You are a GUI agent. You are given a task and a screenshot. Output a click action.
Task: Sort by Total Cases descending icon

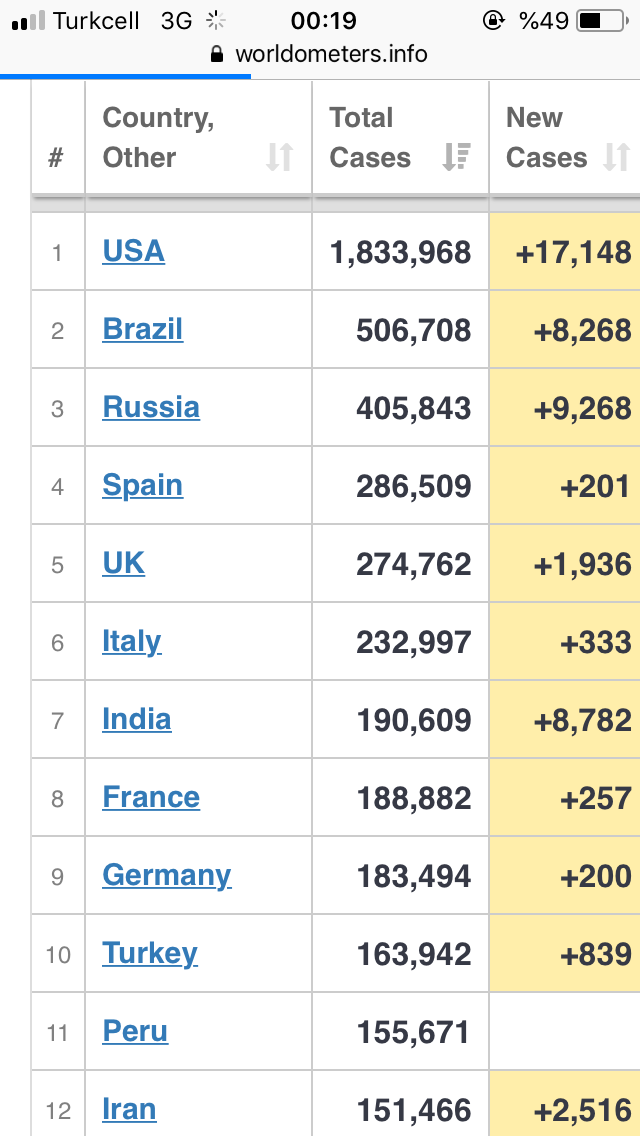tap(457, 157)
